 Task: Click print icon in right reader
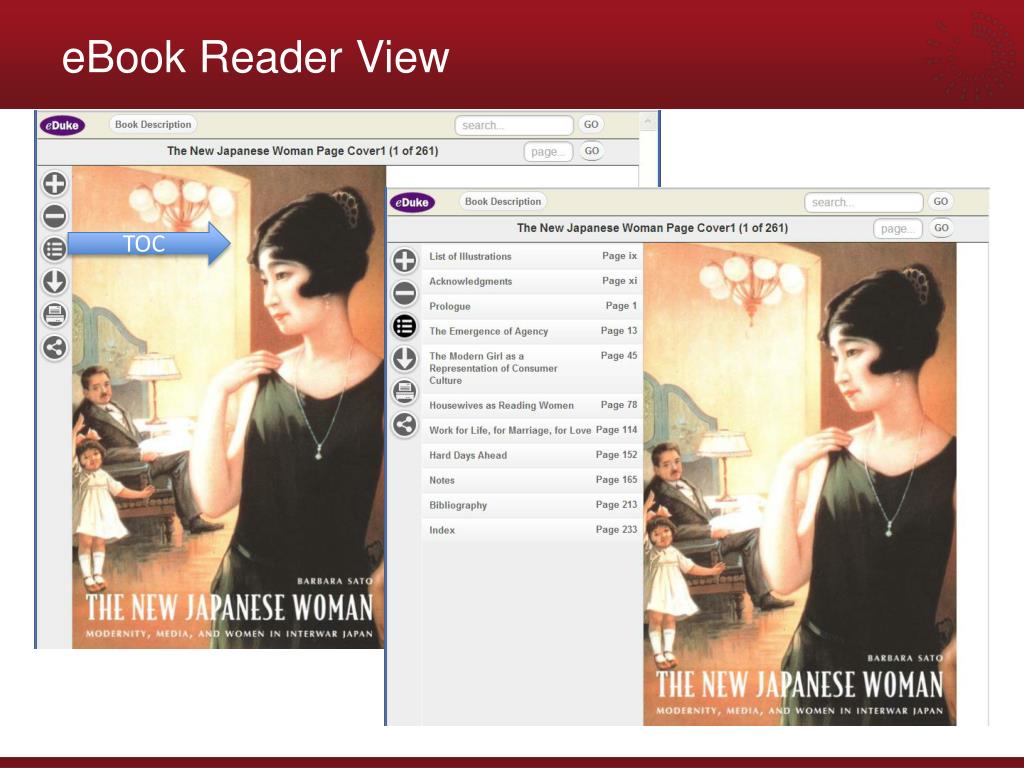405,392
